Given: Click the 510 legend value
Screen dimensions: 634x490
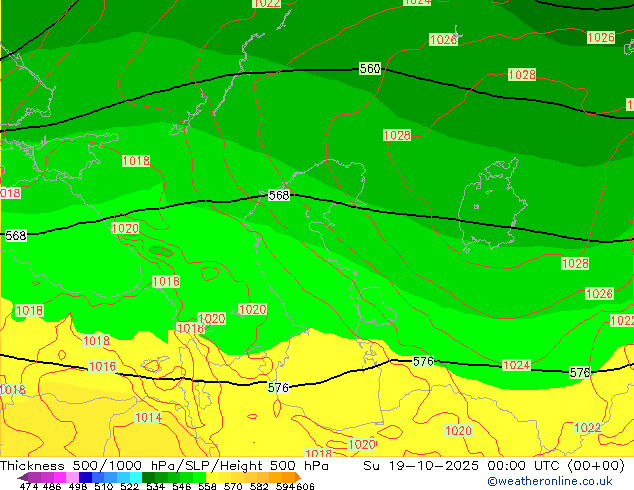Looking at the screenshot, I should tap(104, 486).
